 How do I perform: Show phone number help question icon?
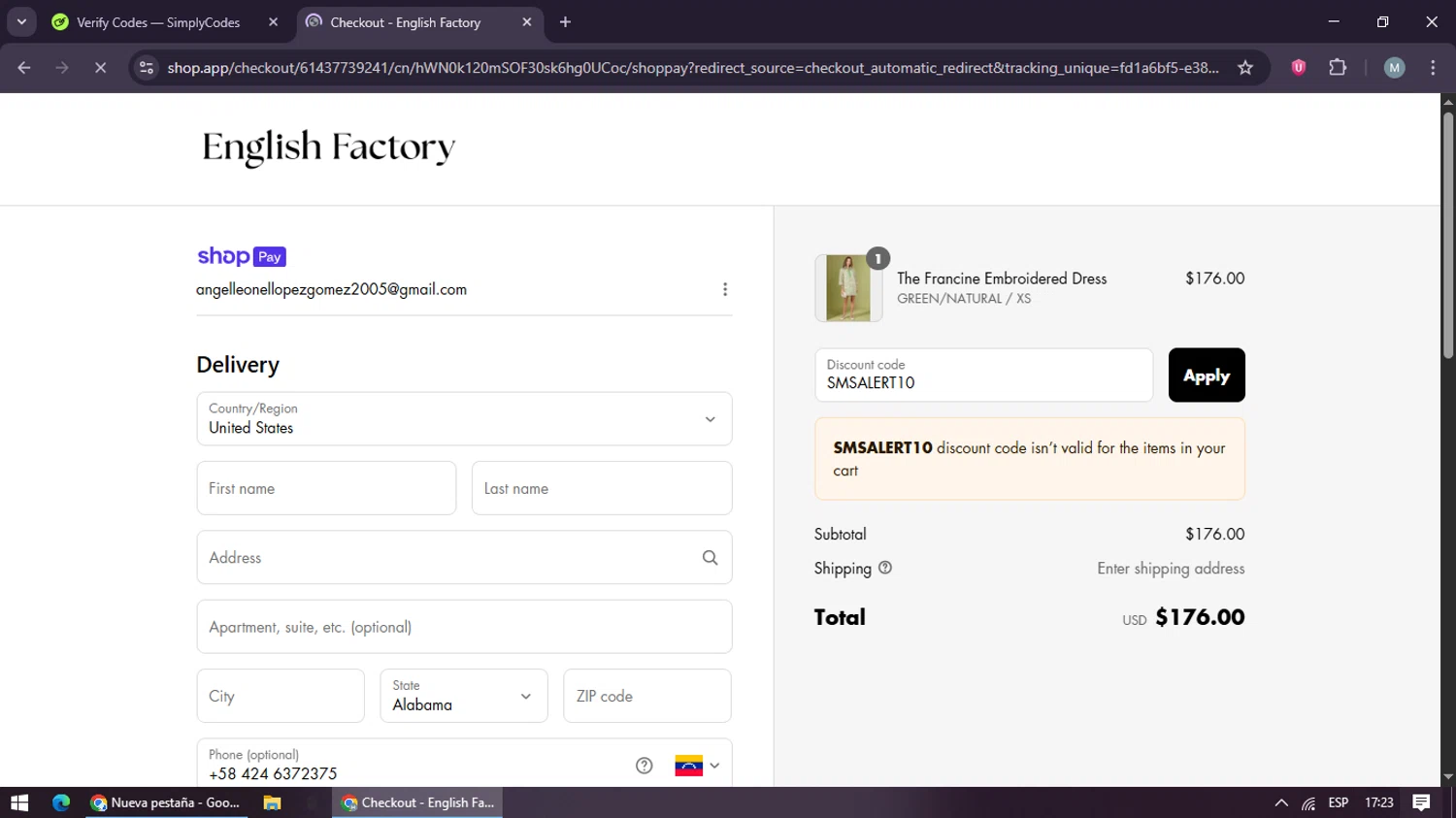pyautogui.click(x=645, y=766)
